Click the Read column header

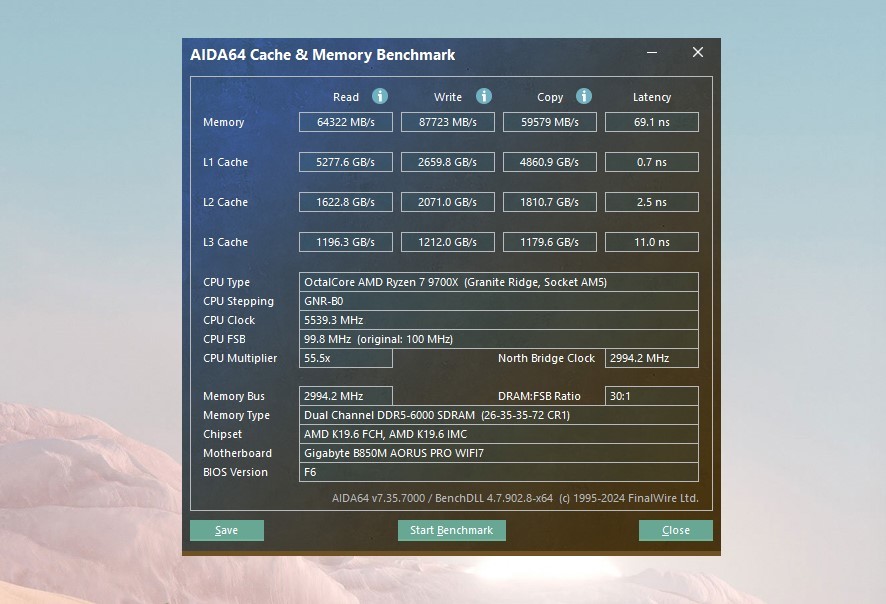(346, 97)
